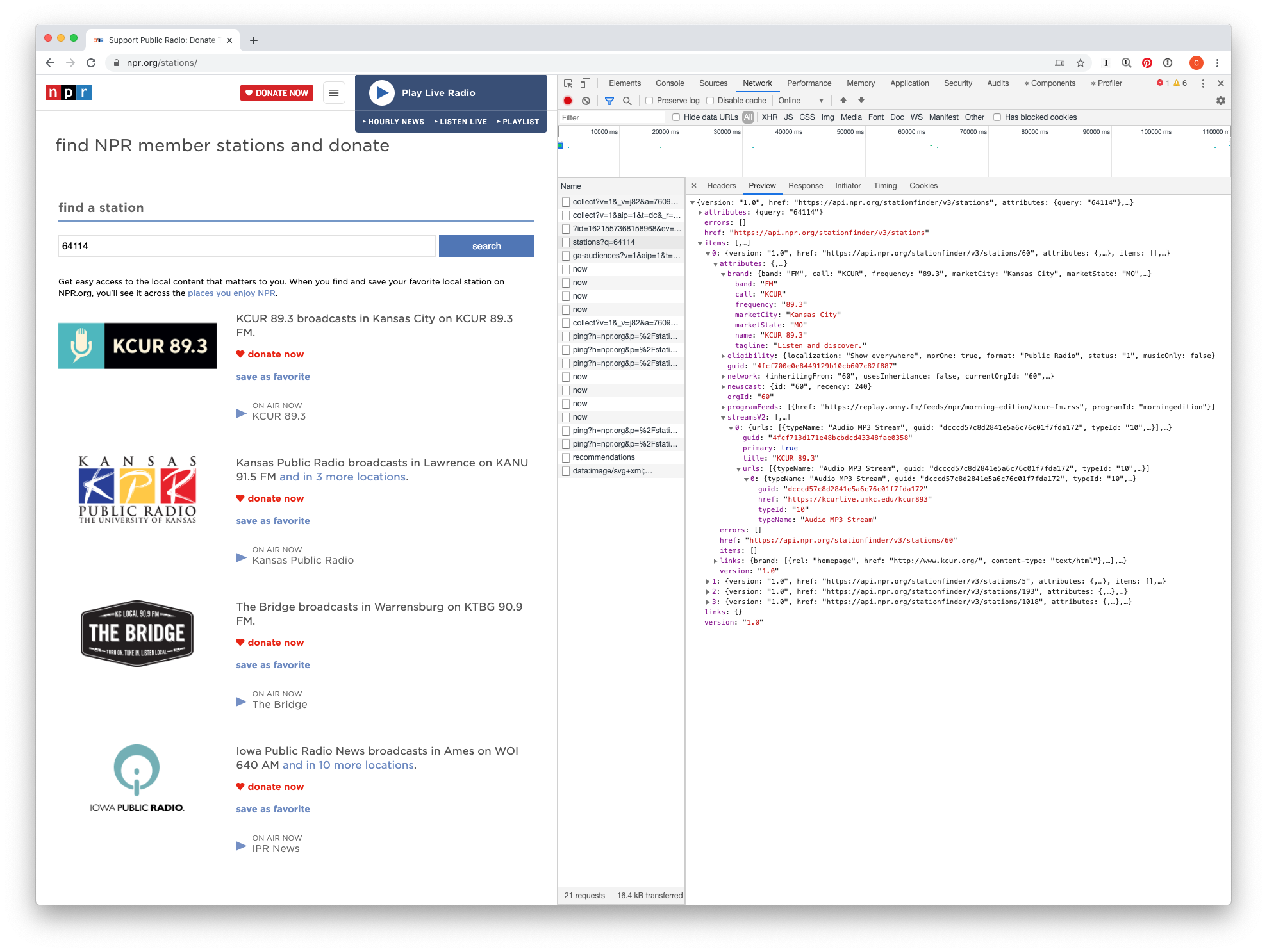Expand the newscast object
The height and width of the screenshot is (952, 1267).
point(723,387)
